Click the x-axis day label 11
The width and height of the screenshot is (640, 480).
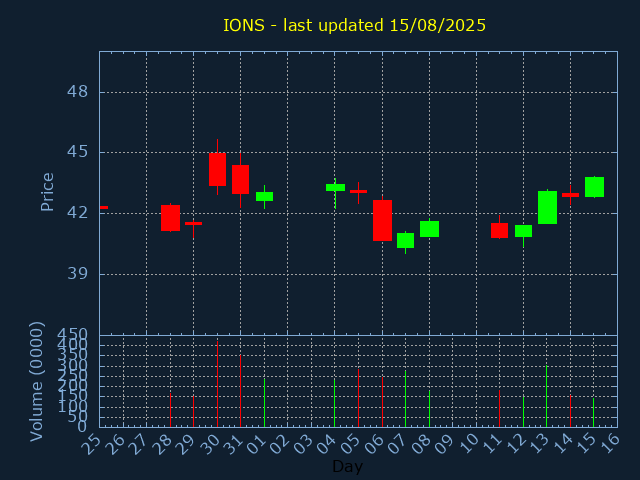click(x=492, y=444)
